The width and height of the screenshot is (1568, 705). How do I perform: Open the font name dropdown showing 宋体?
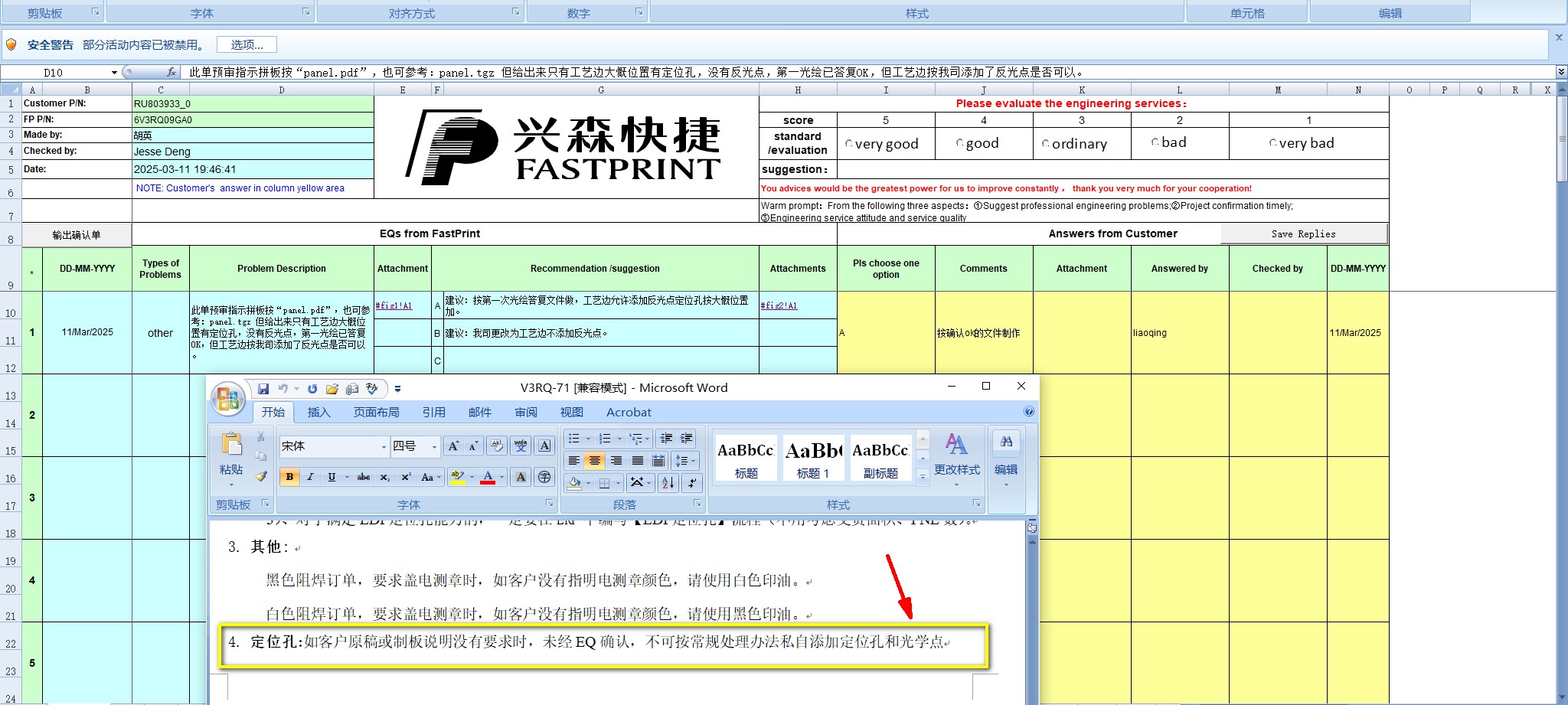[384, 447]
